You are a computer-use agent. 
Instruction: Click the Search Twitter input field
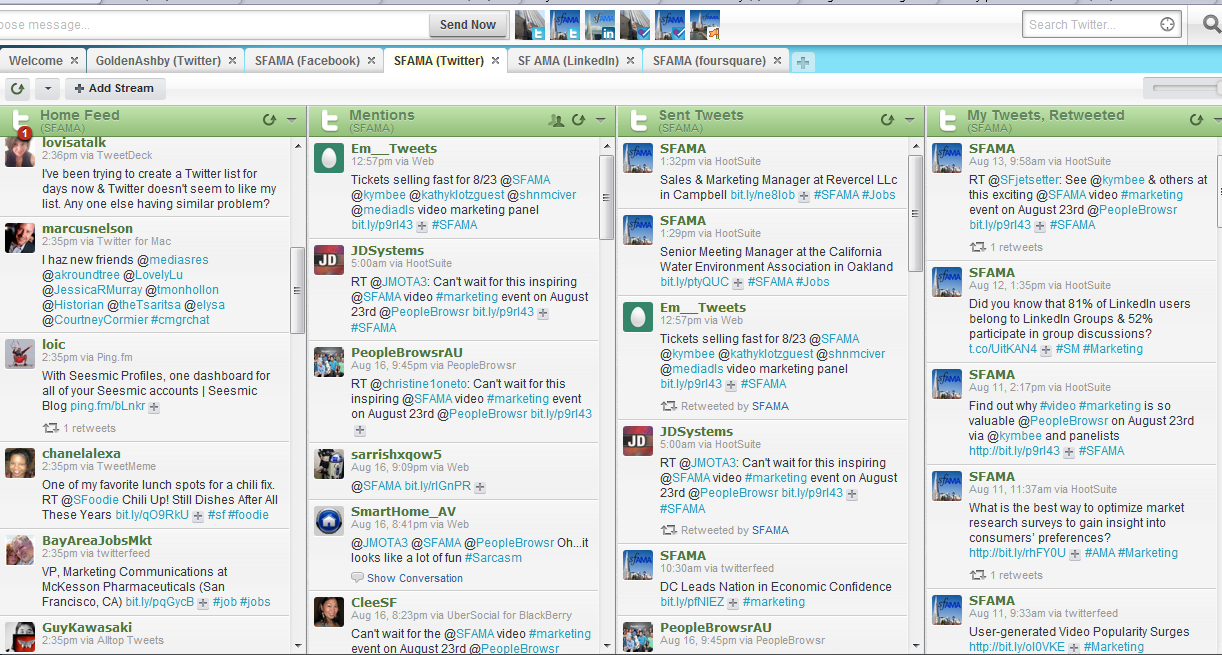coord(1090,25)
